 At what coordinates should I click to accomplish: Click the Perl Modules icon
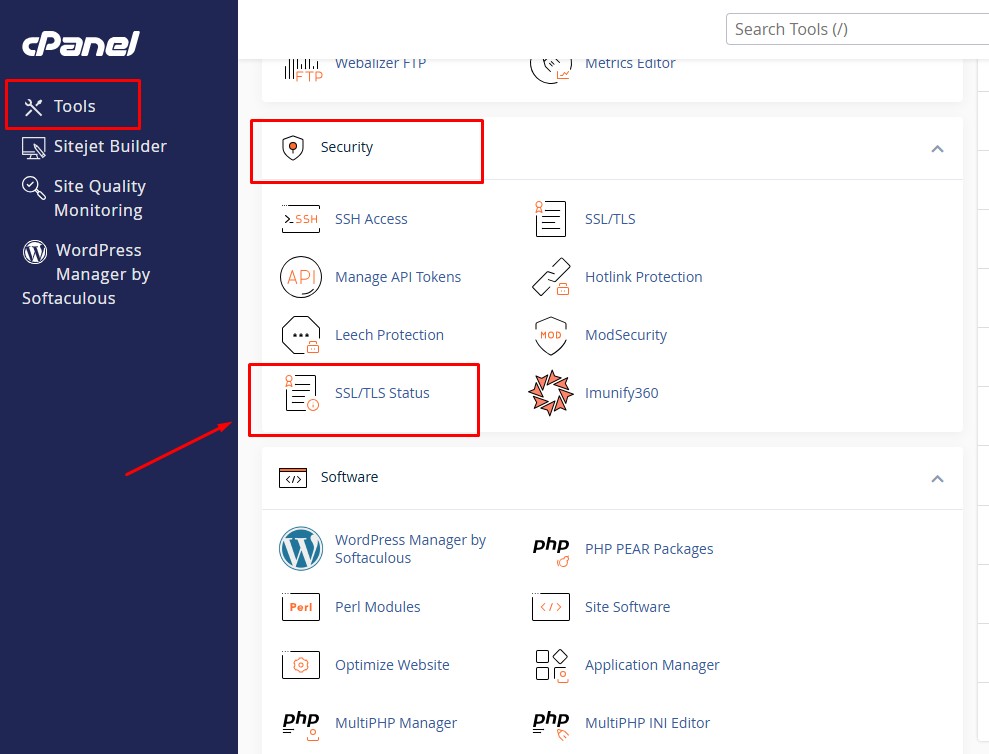point(301,607)
